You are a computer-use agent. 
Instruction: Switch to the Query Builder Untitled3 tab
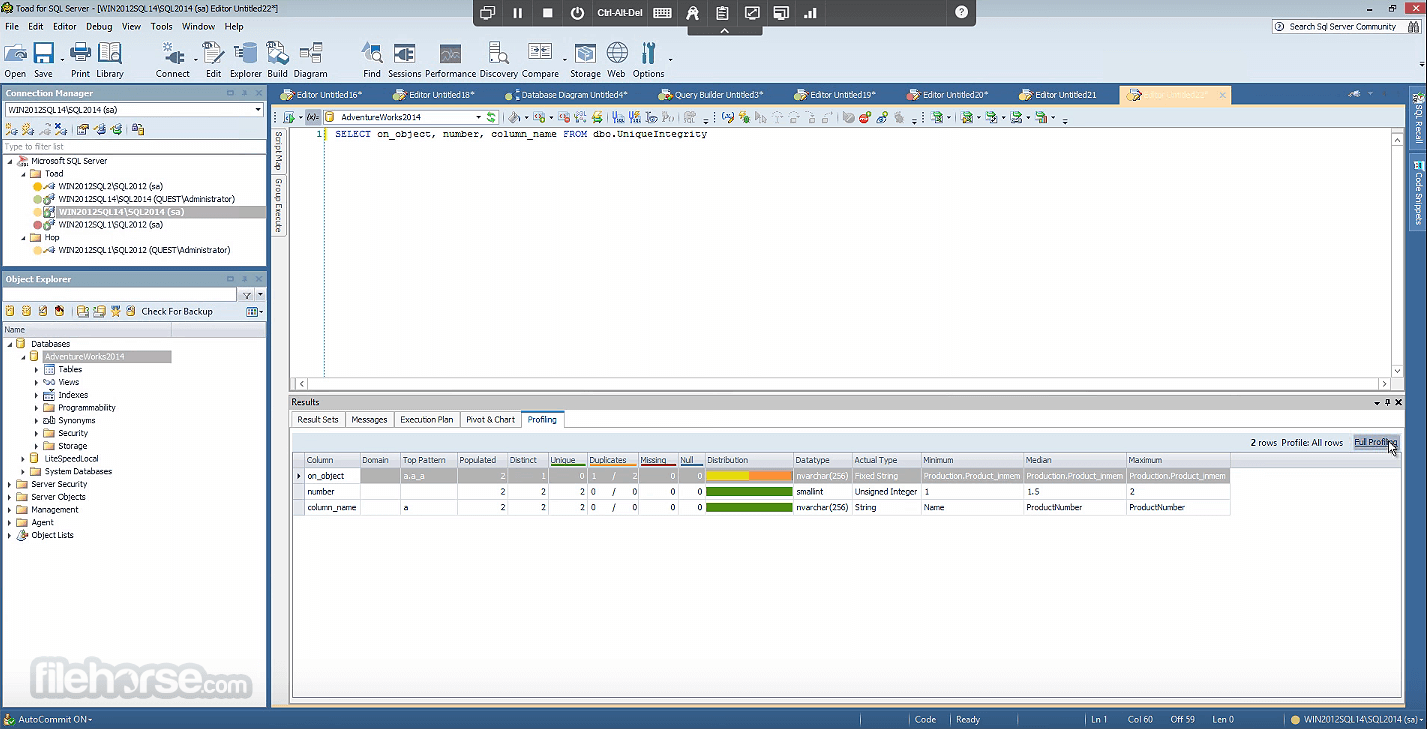pyautogui.click(x=710, y=95)
